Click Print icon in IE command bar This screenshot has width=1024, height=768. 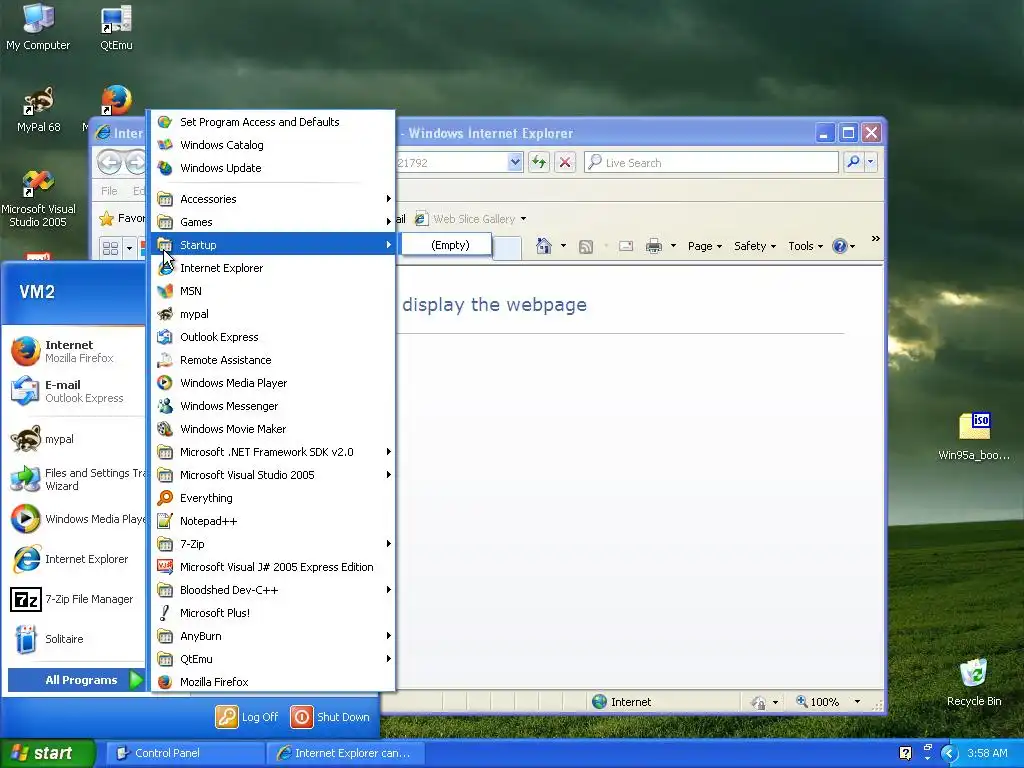(x=654, y=246)
